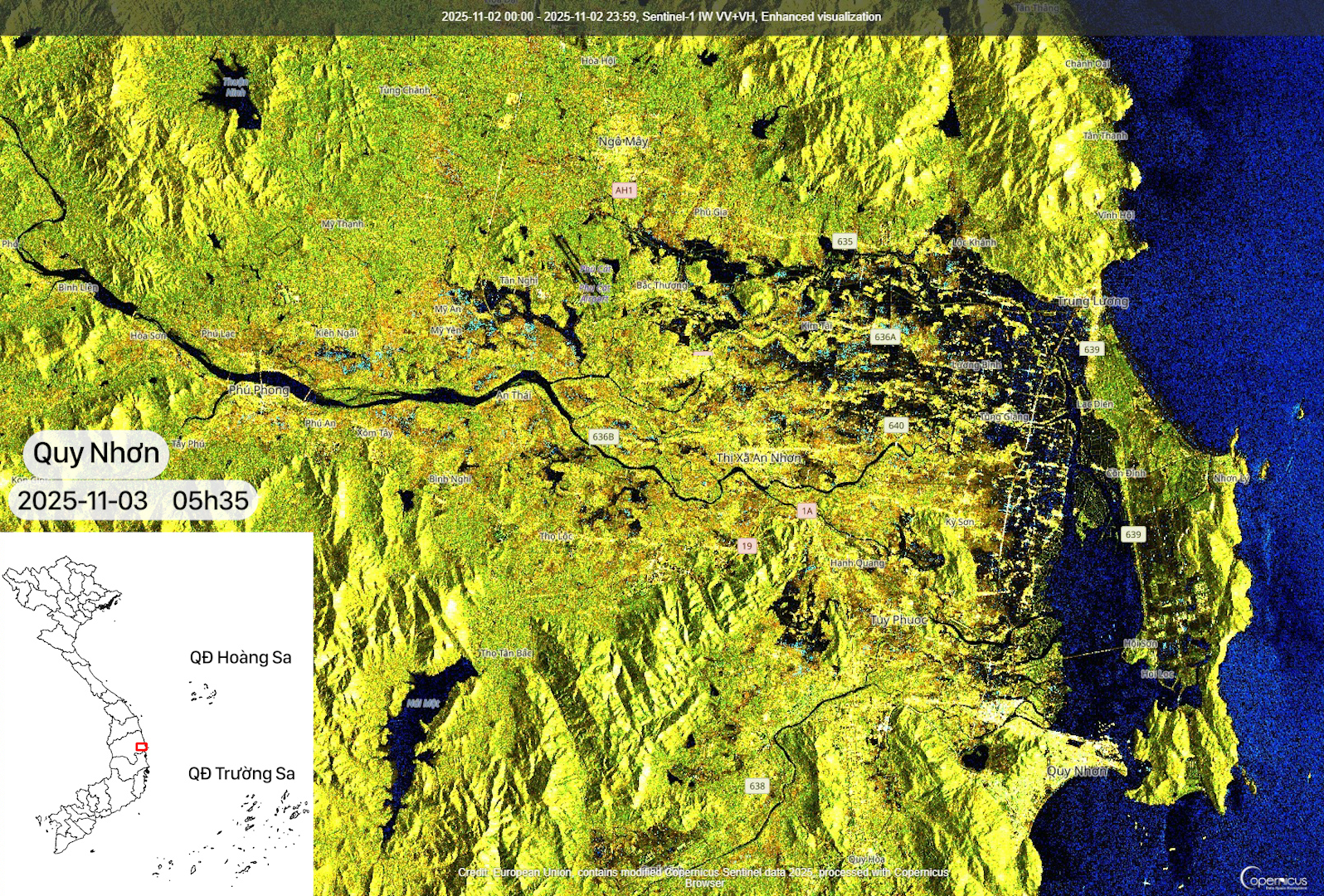Viewport: 1324px width, 896px height.
Task: Click the Ngô Mây place label
Action: (623, 142)
